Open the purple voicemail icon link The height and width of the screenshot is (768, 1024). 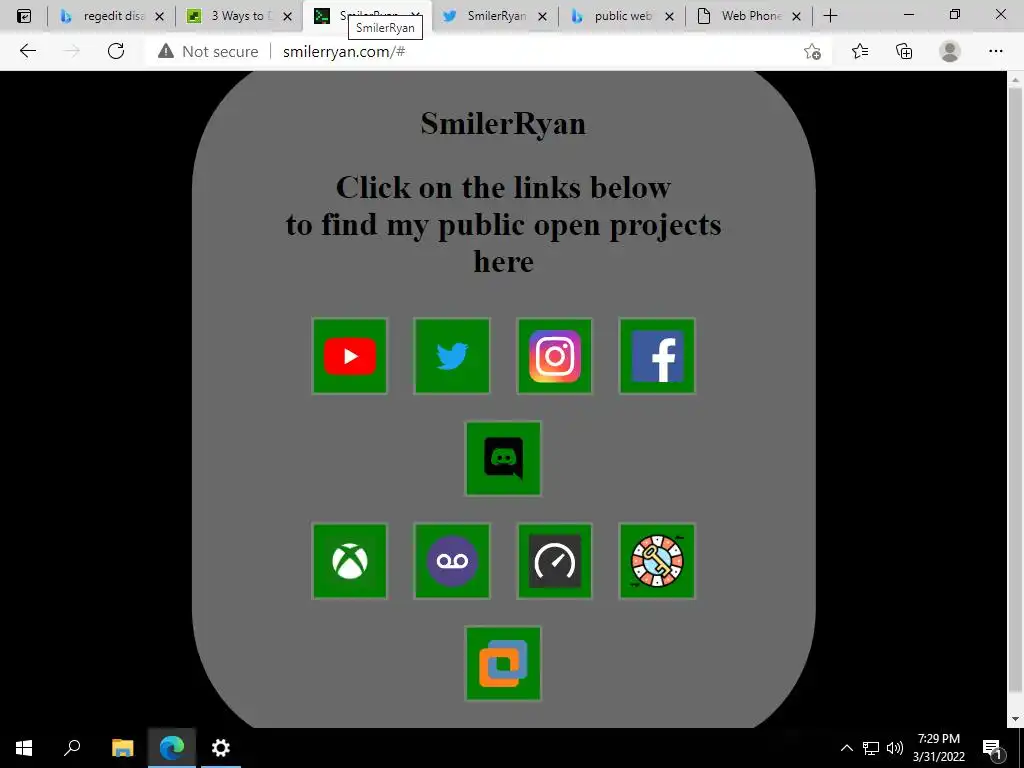(452, 561)
